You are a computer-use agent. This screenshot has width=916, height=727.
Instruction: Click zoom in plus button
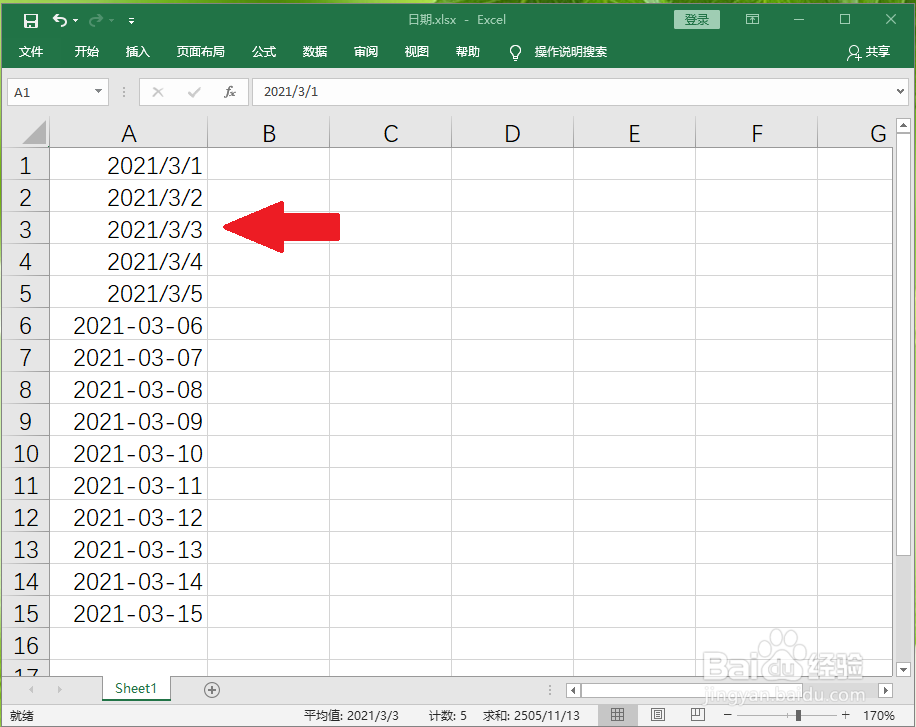coord(845,715)
